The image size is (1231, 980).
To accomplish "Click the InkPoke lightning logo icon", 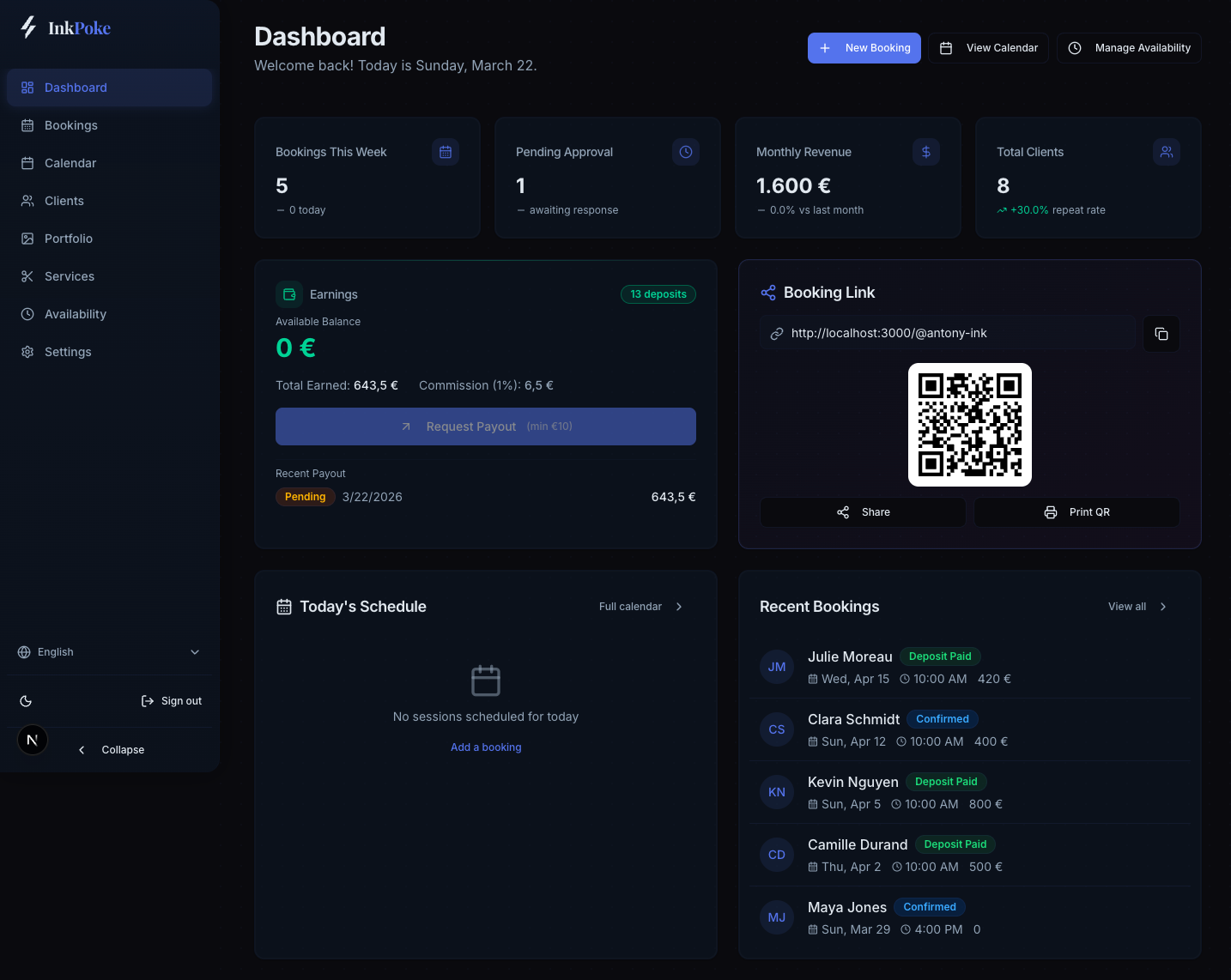I will click(27, 27).
